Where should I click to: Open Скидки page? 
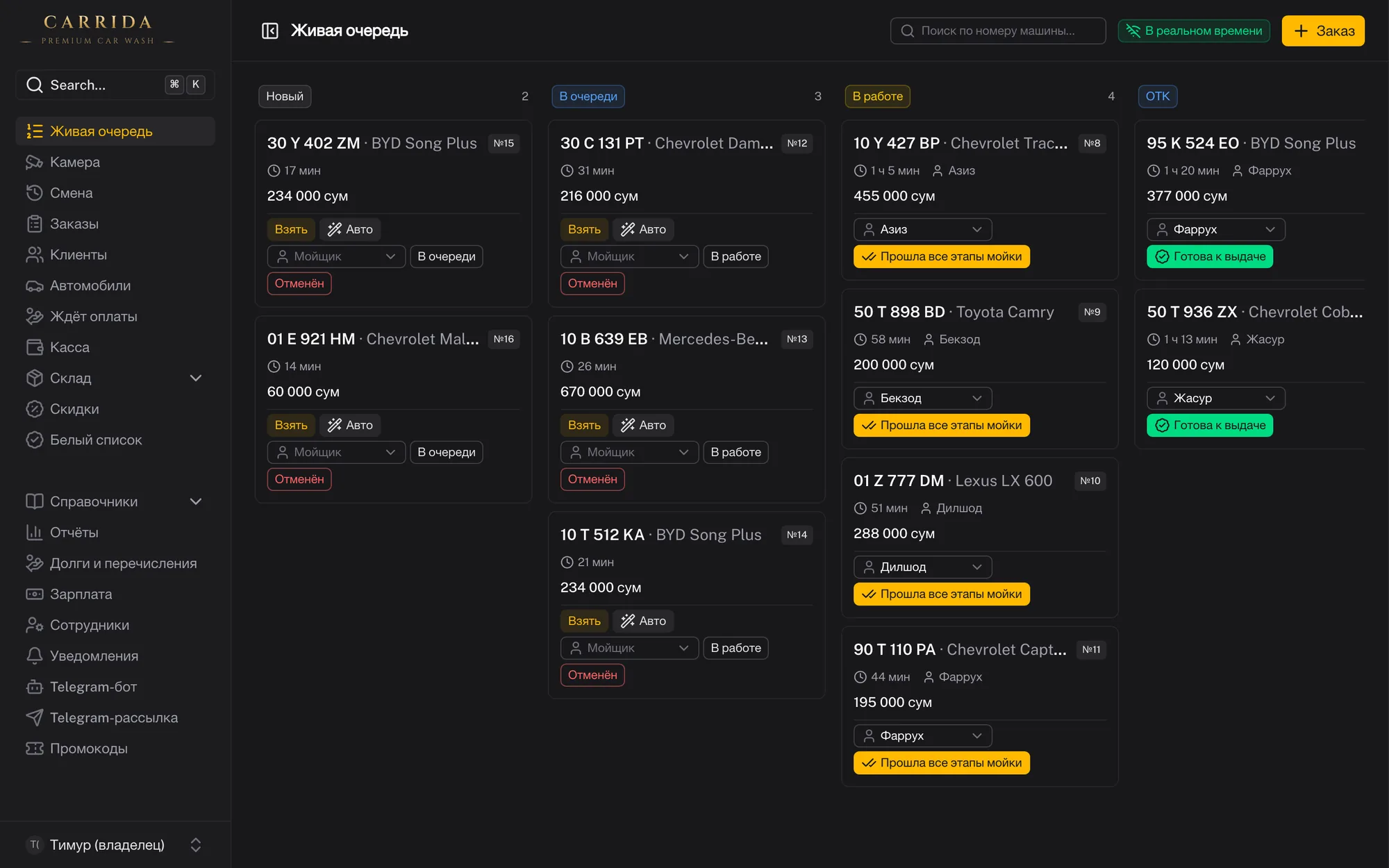[115, 409]
